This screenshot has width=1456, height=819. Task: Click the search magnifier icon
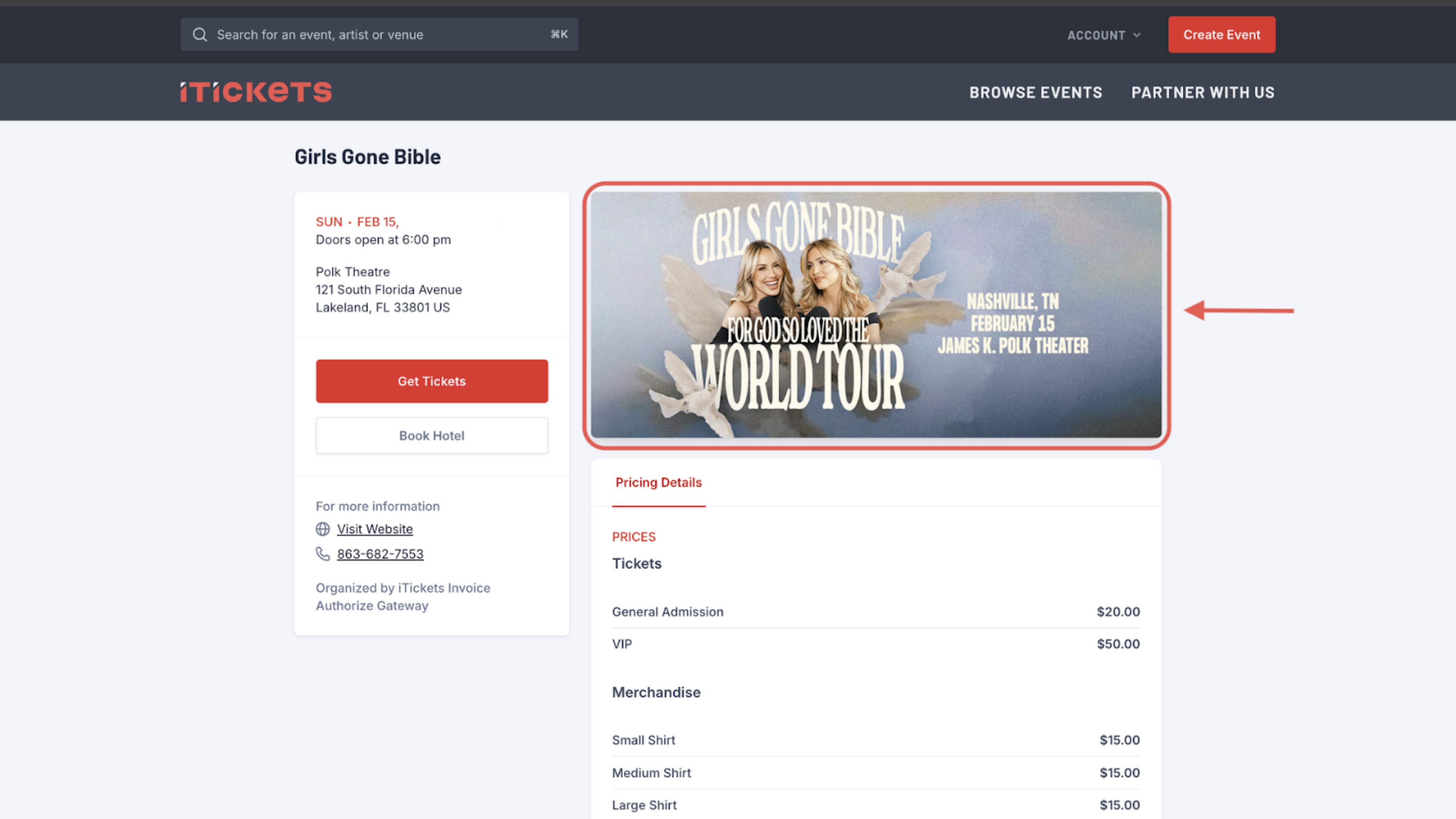click(x=199, y=35)
